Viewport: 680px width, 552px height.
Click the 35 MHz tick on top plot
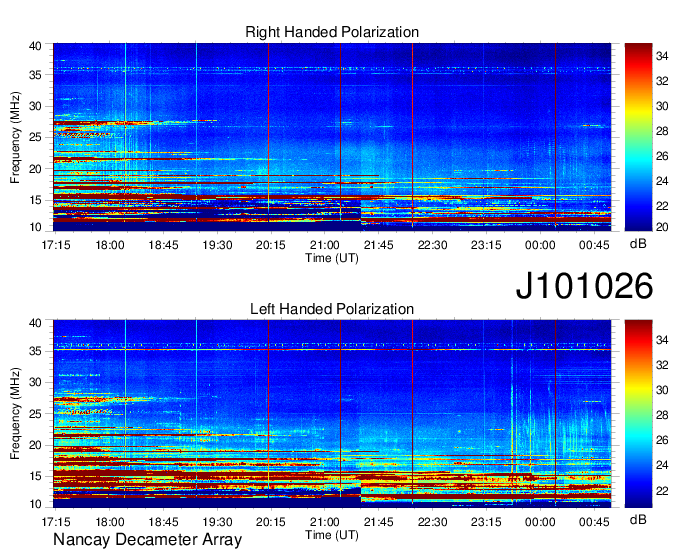pos(35,75)
